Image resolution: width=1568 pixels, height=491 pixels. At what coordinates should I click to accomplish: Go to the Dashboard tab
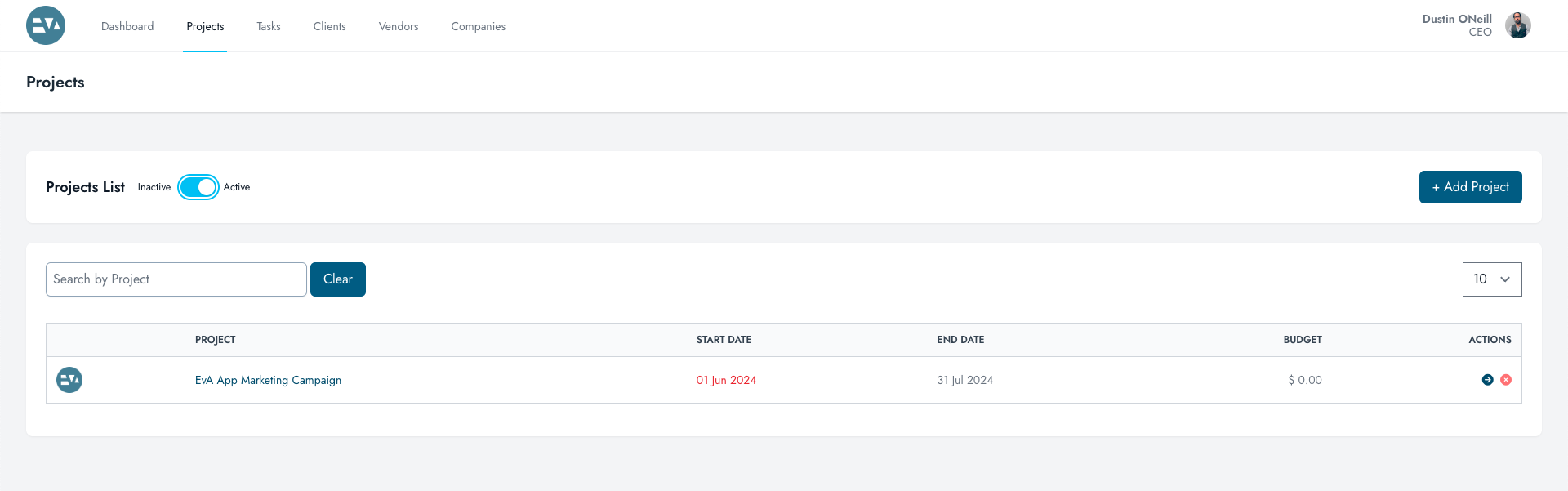coord(127,26)
